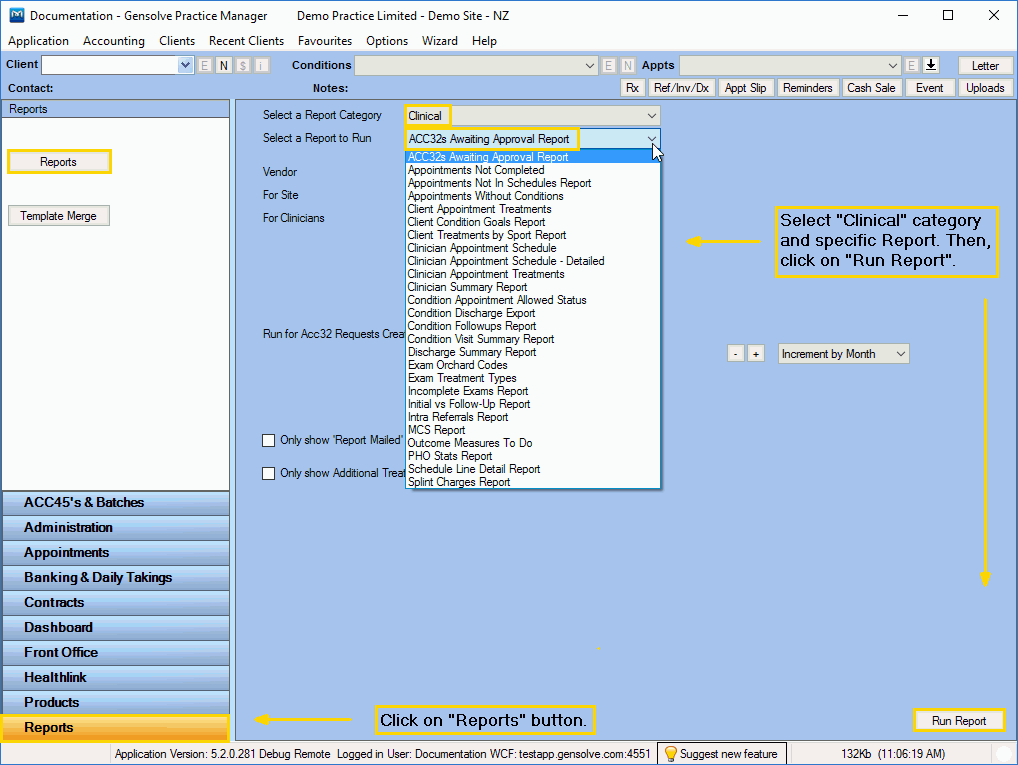Choose PHO Stats Report
Screen dimensions: 1018x765
(532, 456)
